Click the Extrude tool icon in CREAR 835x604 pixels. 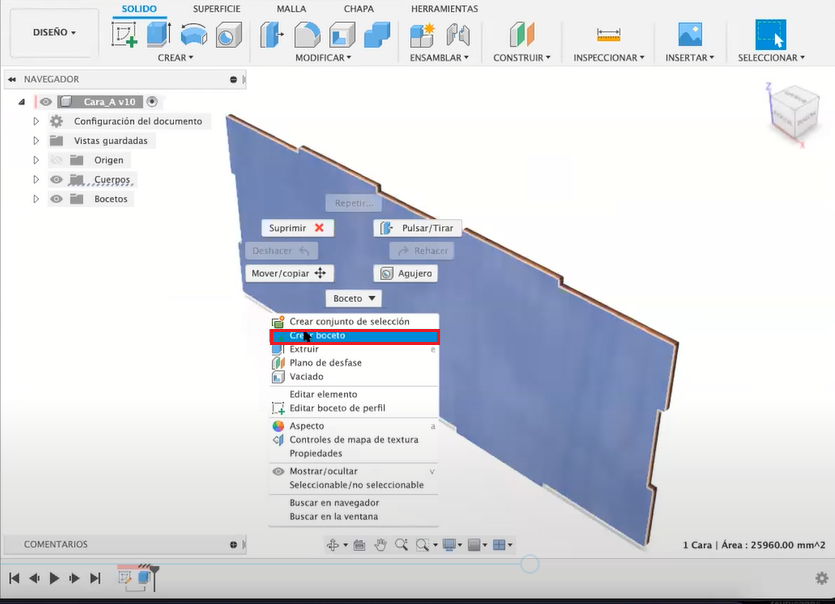tap(159, 34)
